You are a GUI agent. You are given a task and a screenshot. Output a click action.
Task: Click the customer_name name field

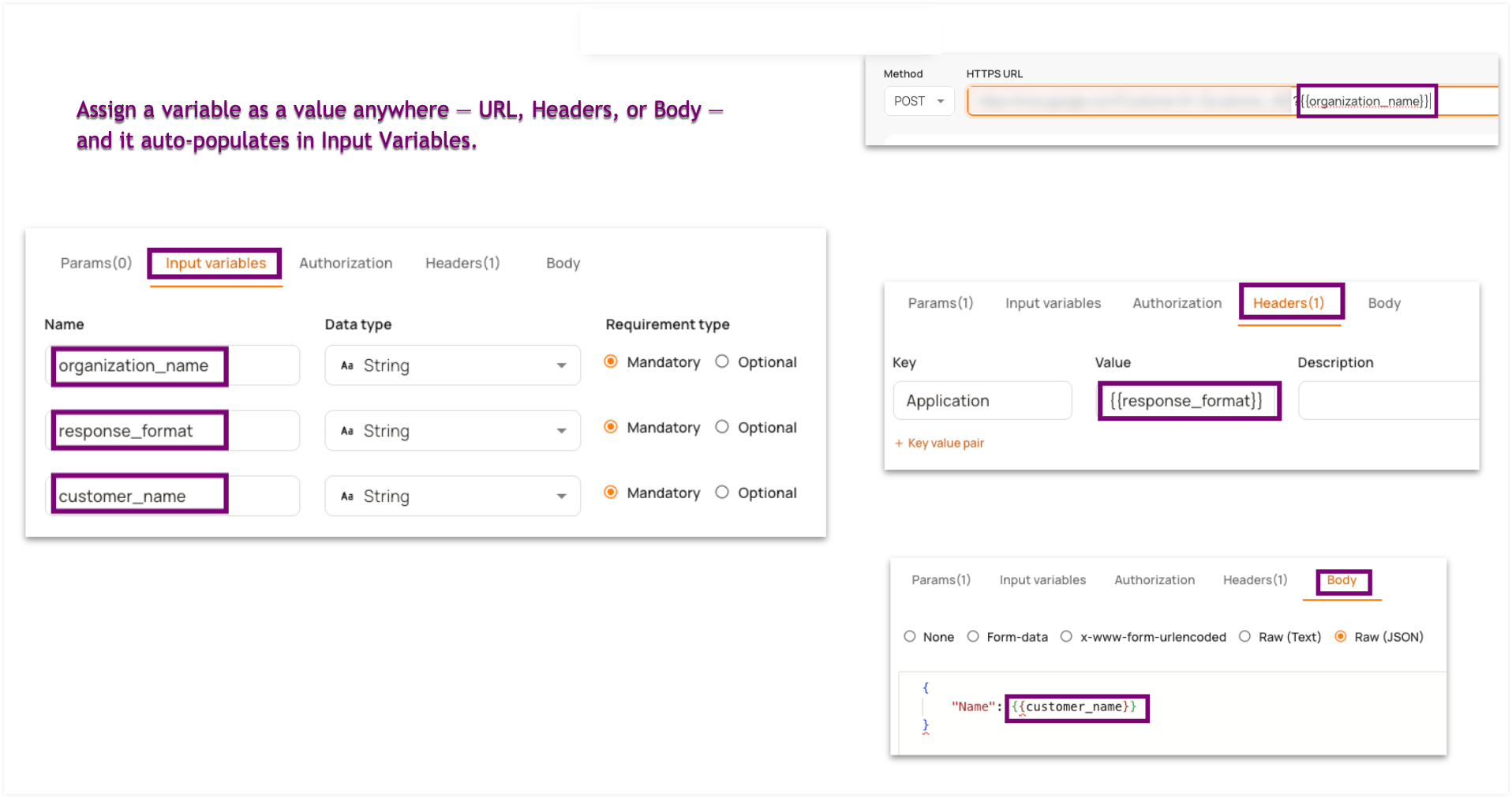click(x=173, y=496)
